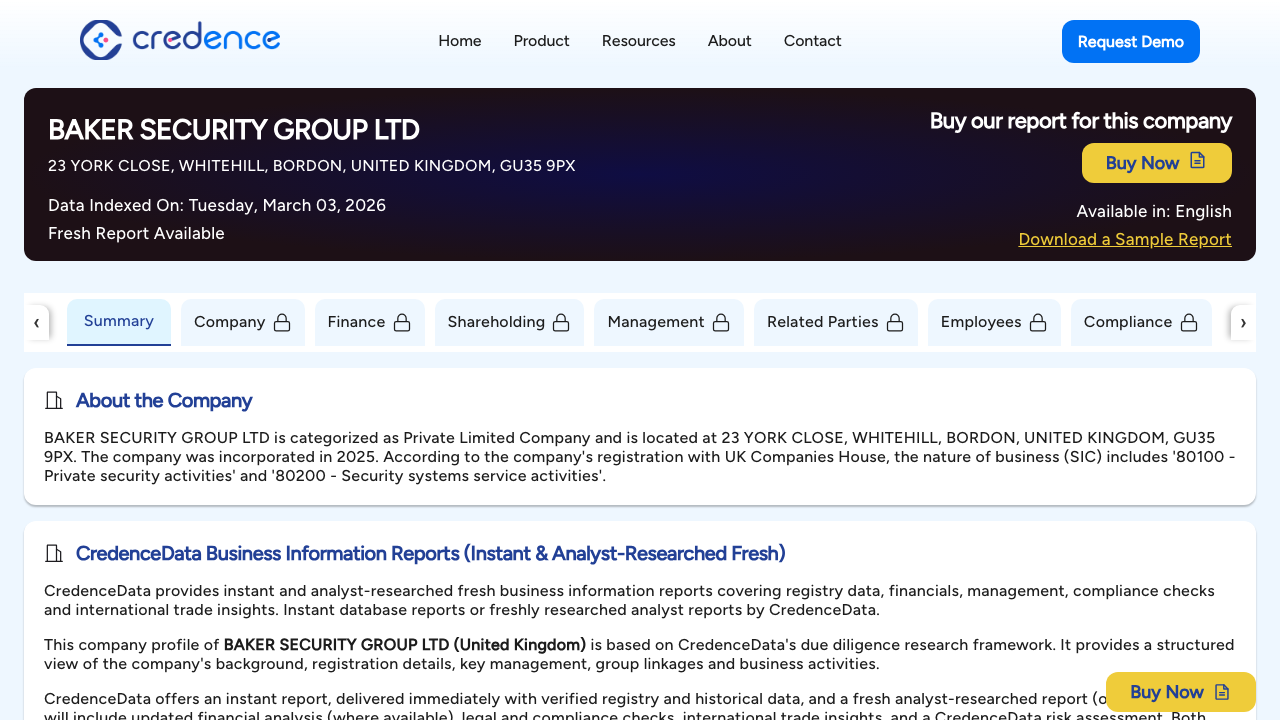This screenshot has width=1280, height=720.
Task: Click the lock icon on the Compliance tab
Action: tap(1189, 322)
